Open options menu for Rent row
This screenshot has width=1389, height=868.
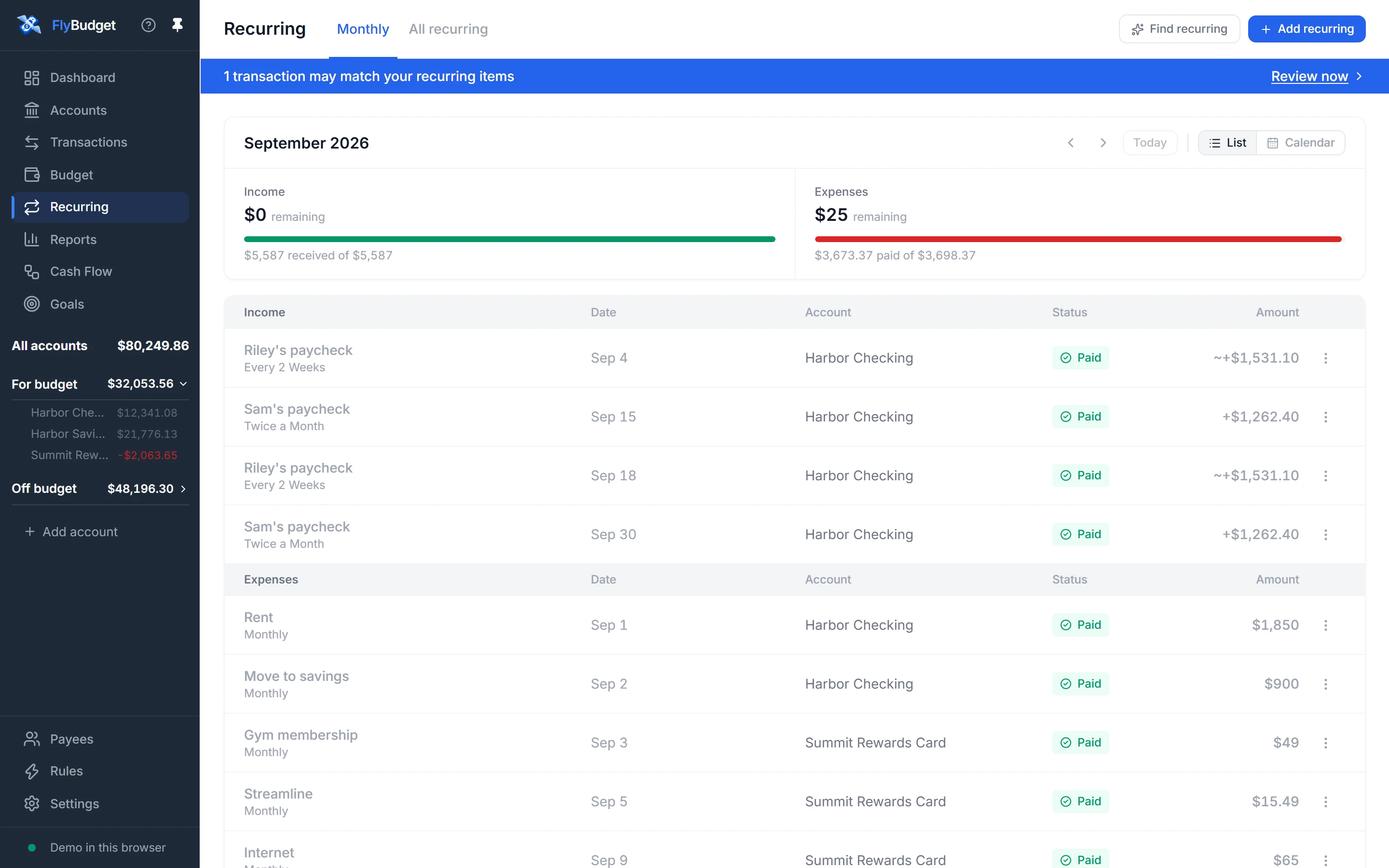pyautogui.click(x=1325, y=625)
